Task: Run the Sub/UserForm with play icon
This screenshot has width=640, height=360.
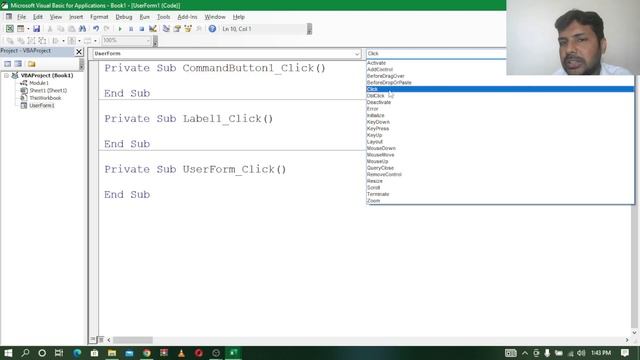Action: (x=120, y=29)
